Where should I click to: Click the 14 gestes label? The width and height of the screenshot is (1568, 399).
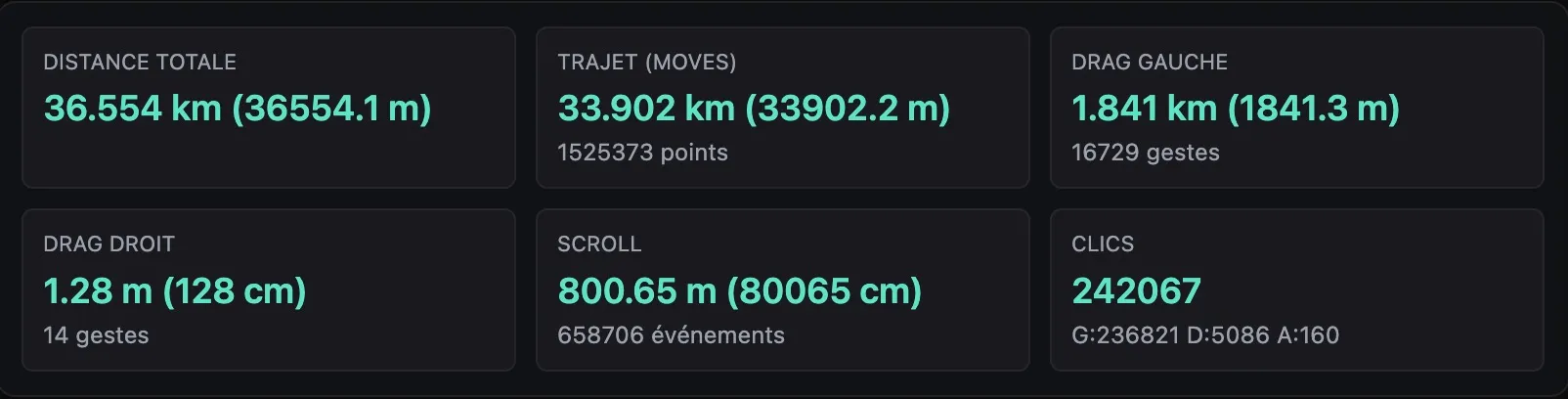coord(96,335)
